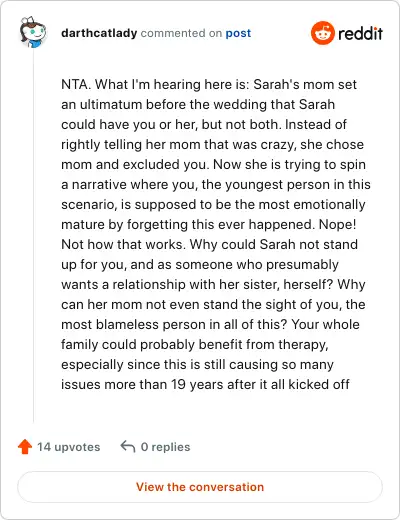400x520 pixels.
Task: Click the '14 upvotes' count
Action: 69,447
